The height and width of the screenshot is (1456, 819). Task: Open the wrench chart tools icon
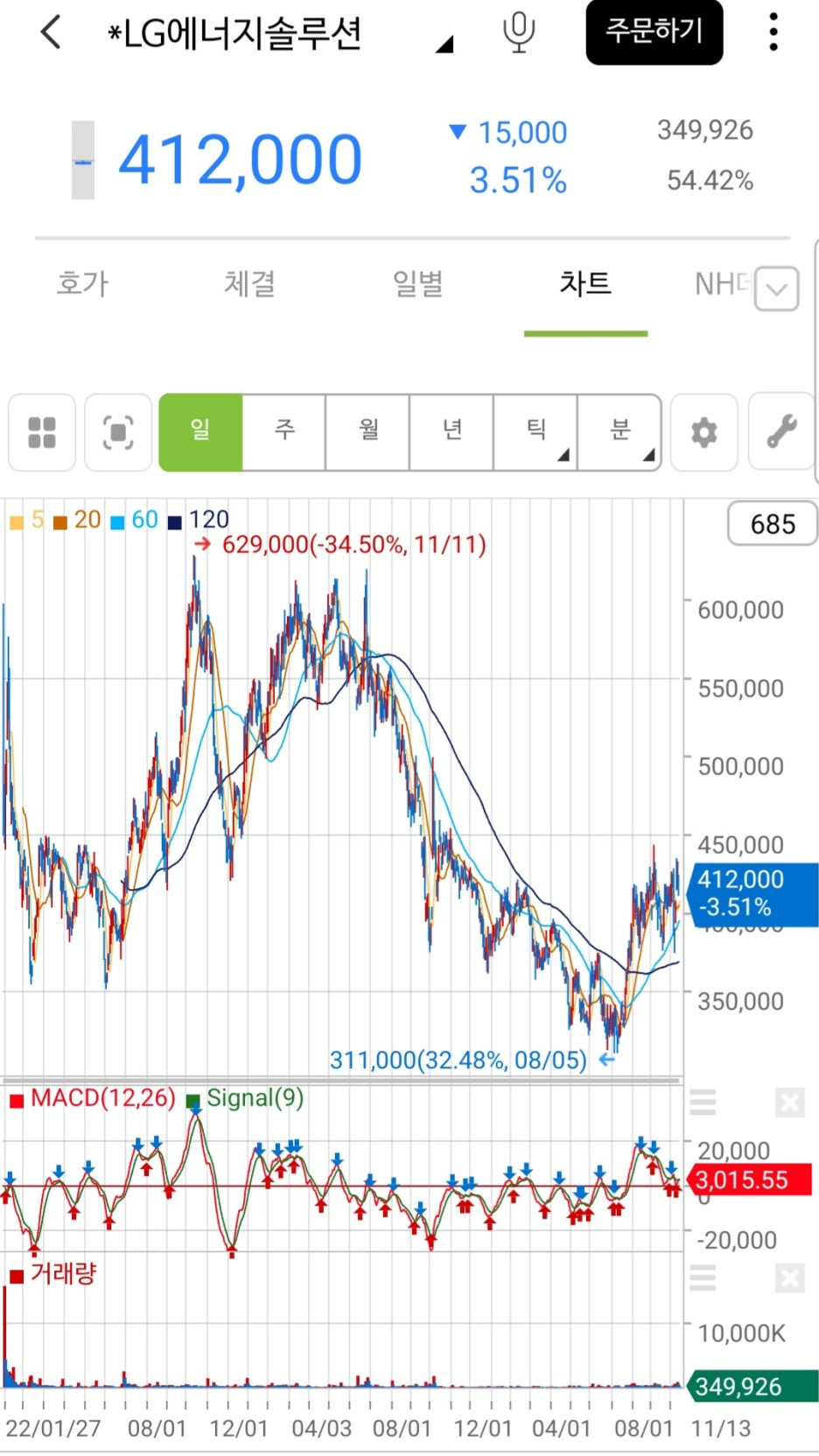coord(781,432)
